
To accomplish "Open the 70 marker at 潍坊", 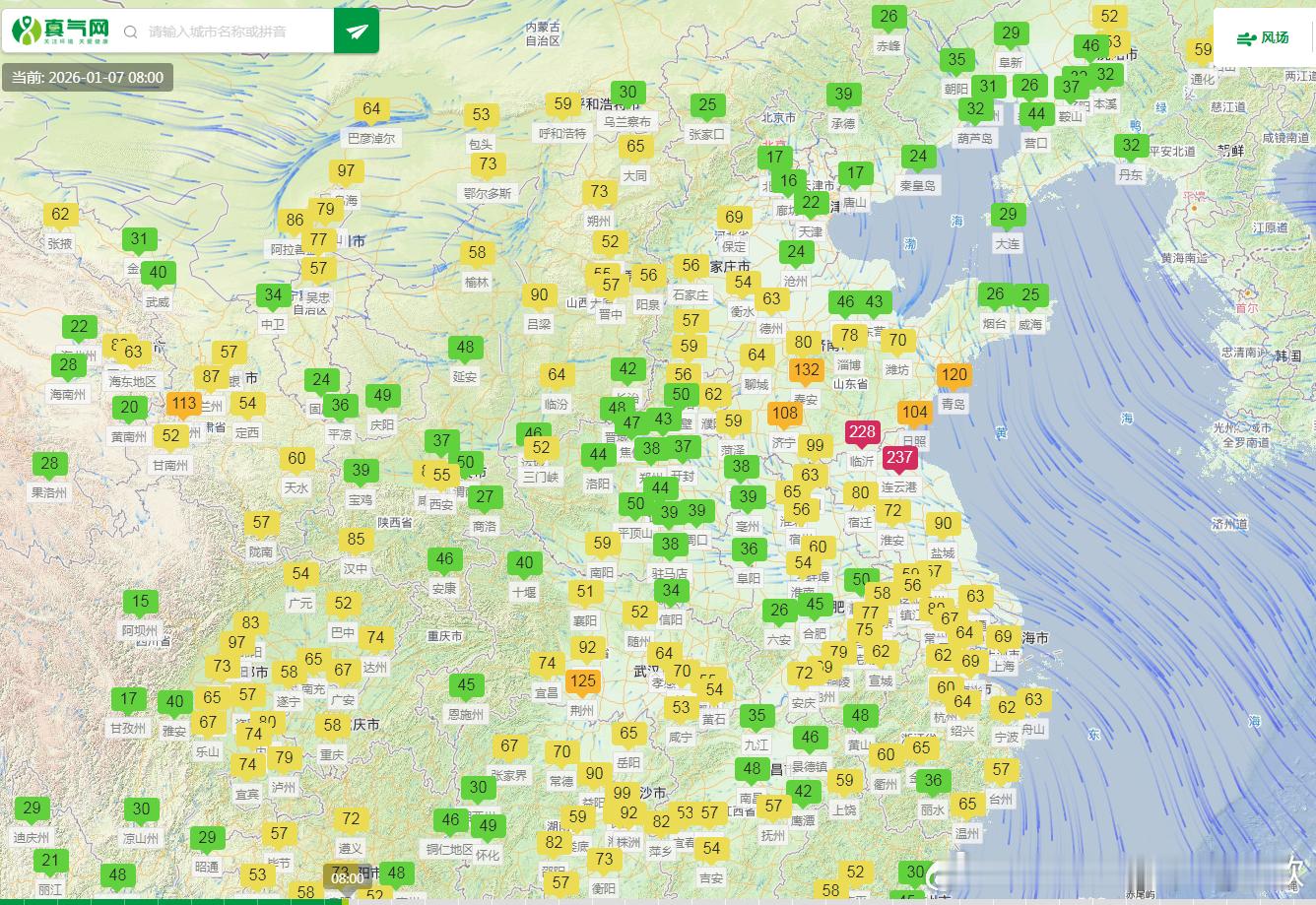I will [x=897, y=341].
